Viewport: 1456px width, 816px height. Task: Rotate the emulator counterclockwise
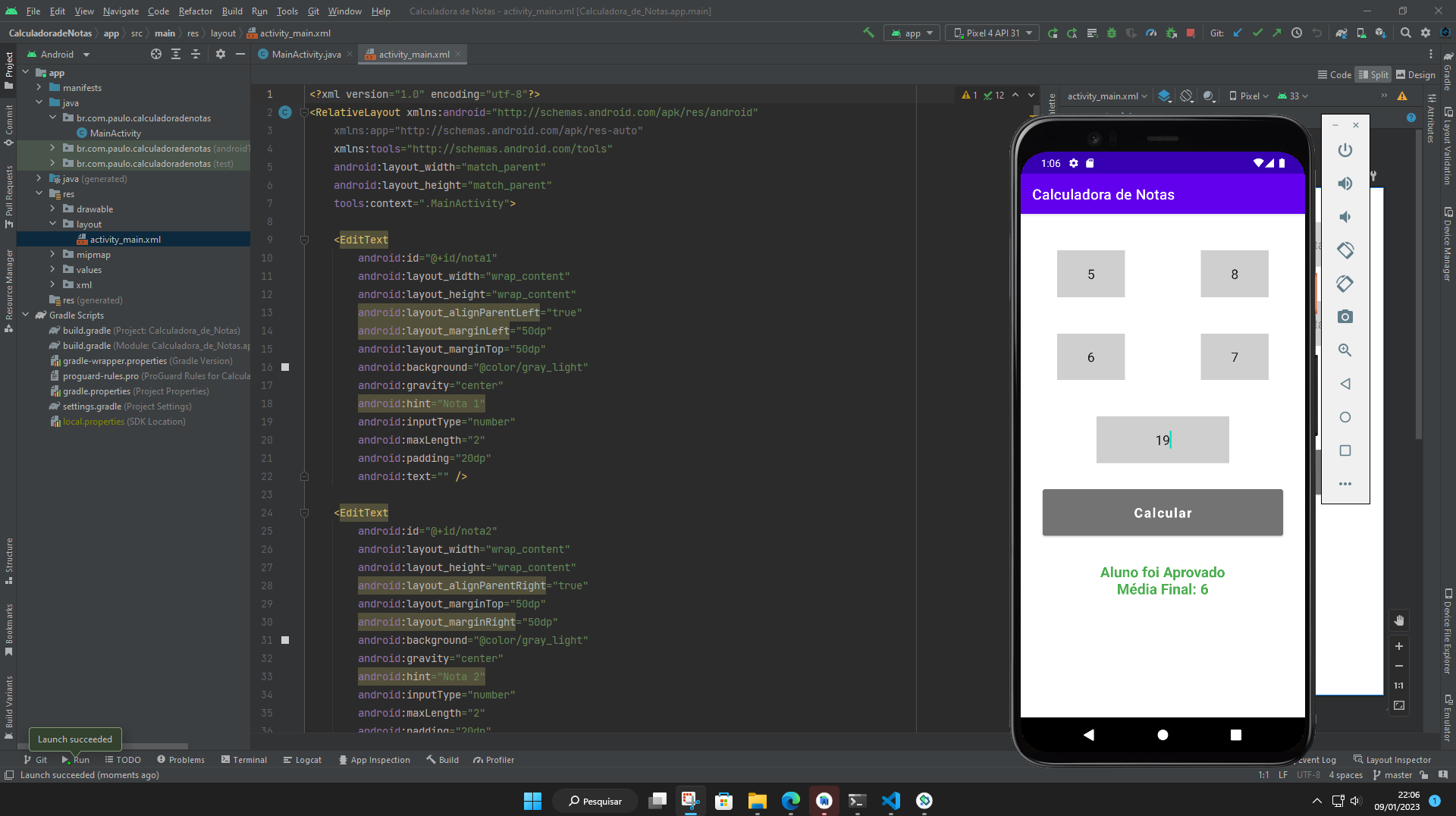point(1346,250)
